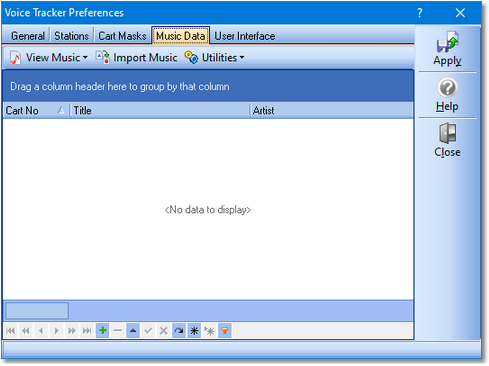
Task: Click the Help button label
Action: coord(447,106)
